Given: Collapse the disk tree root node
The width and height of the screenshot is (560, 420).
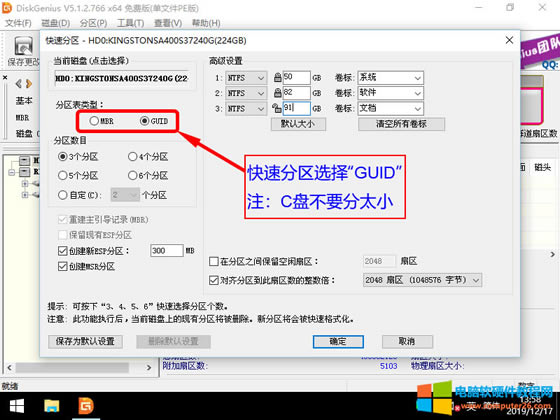Looking at the screenshot, I should tap(12, 172).
